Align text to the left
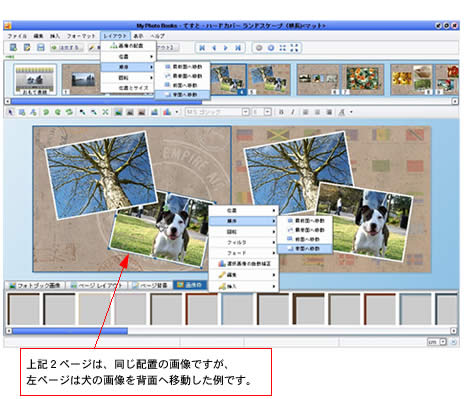Image resolution: width=465 pixels, height=399 pixels. pos(305,112)
